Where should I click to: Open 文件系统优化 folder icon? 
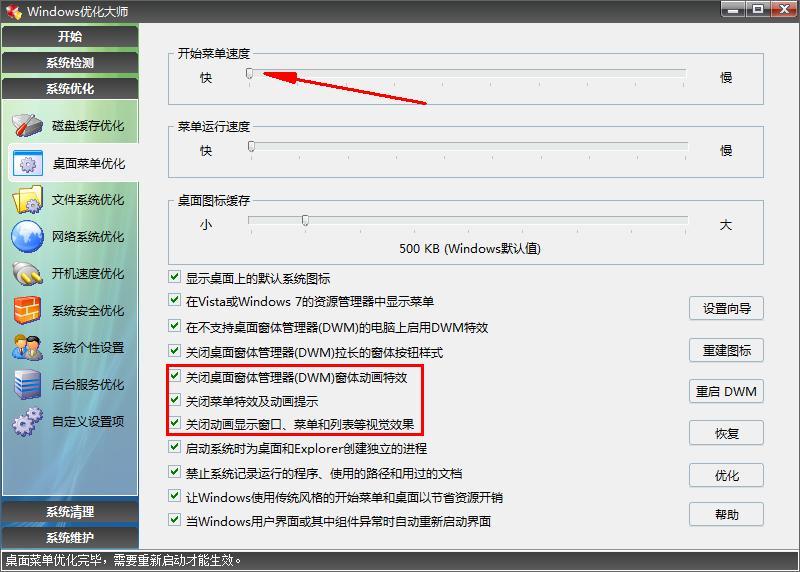28,200
